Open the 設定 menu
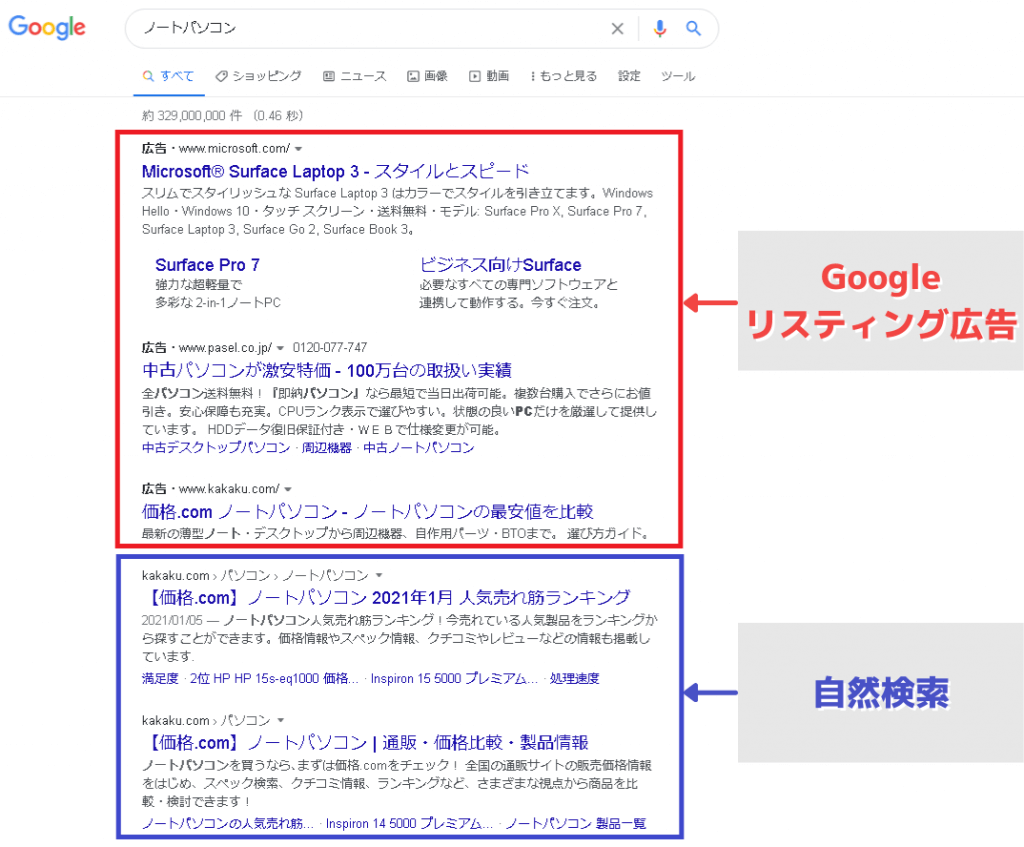This screenshot has width=1024, height=847. pos(629,76)
